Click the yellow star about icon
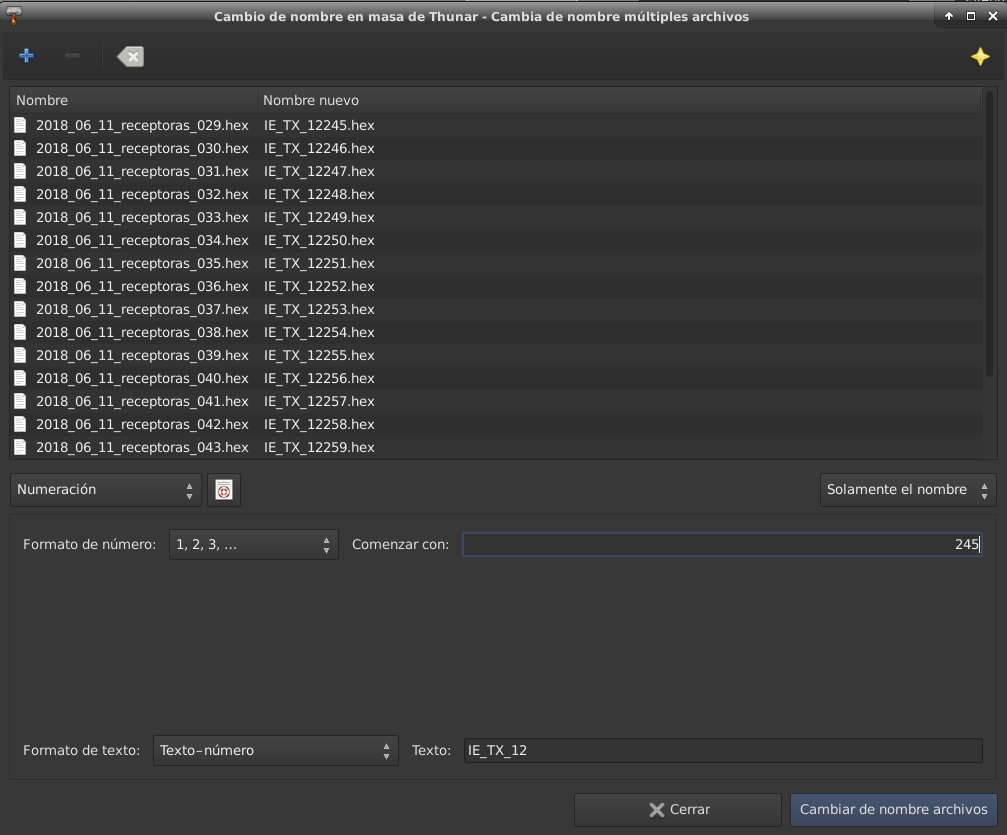Viewport: 1007px width, 835px height. coord(980,57)
